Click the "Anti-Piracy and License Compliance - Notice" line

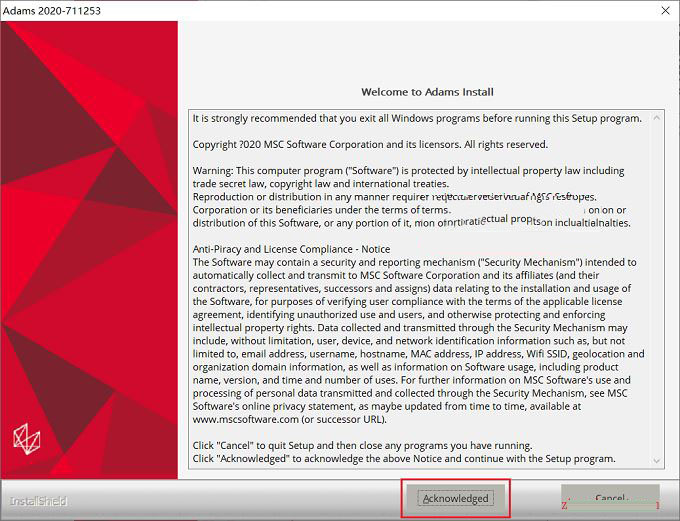click(291, 249)
